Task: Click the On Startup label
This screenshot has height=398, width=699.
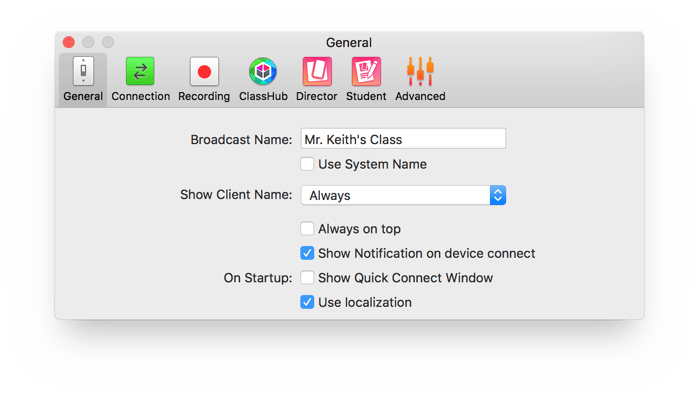Action: click(258, 278)
